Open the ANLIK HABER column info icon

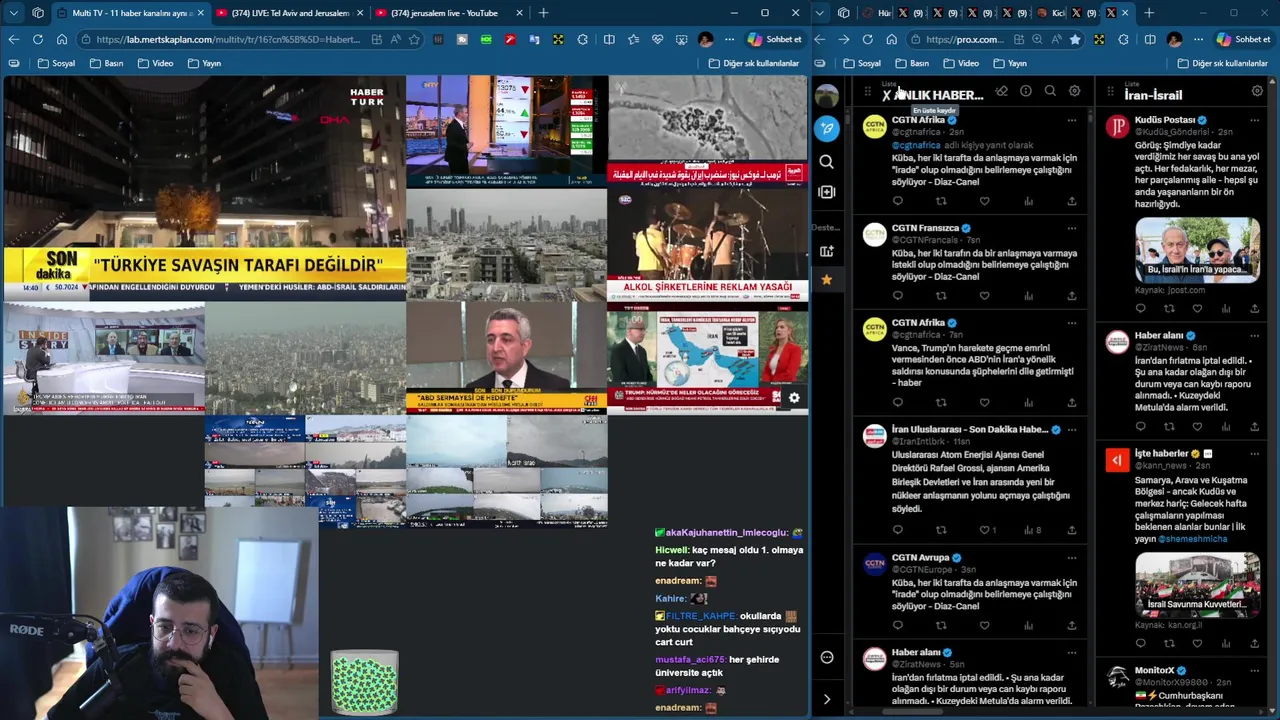click(x=1026, y=91)
